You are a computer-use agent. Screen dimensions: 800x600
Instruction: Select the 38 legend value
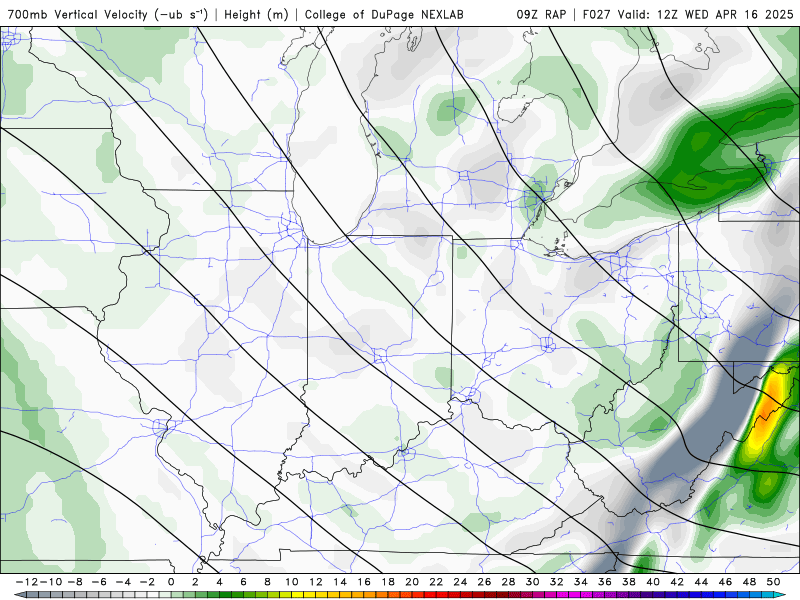629,582
